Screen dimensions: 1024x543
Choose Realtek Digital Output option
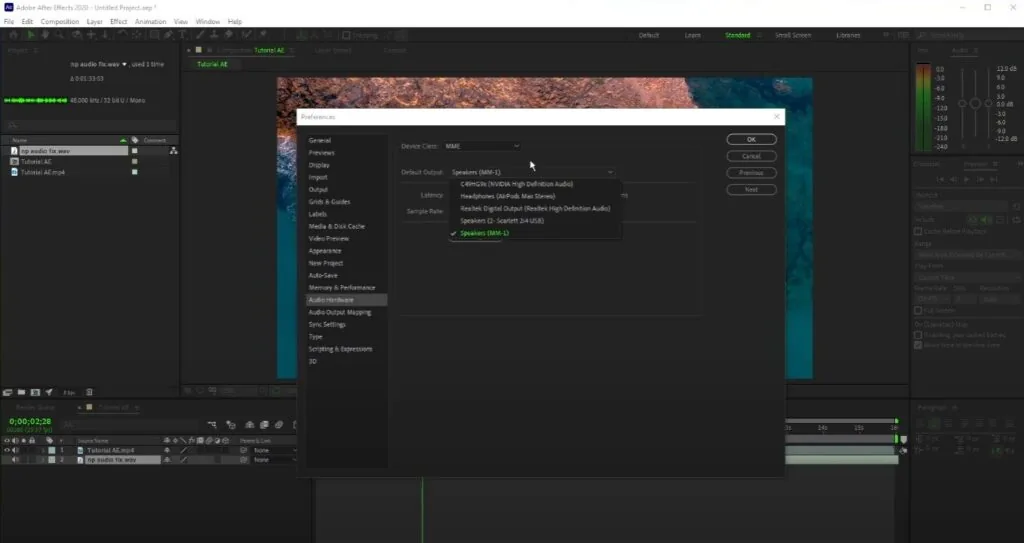pos(535,208)
